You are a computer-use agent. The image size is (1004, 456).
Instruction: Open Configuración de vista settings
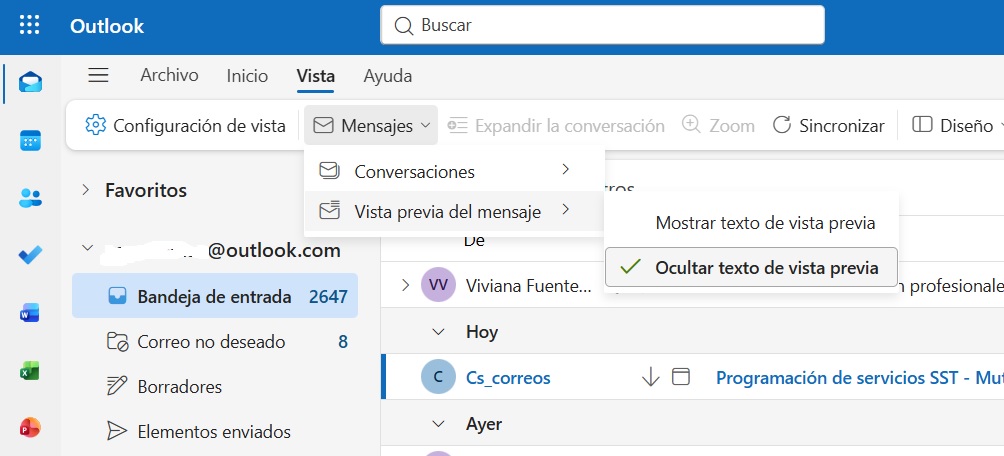pyautogui.click(x=185, y=126)
